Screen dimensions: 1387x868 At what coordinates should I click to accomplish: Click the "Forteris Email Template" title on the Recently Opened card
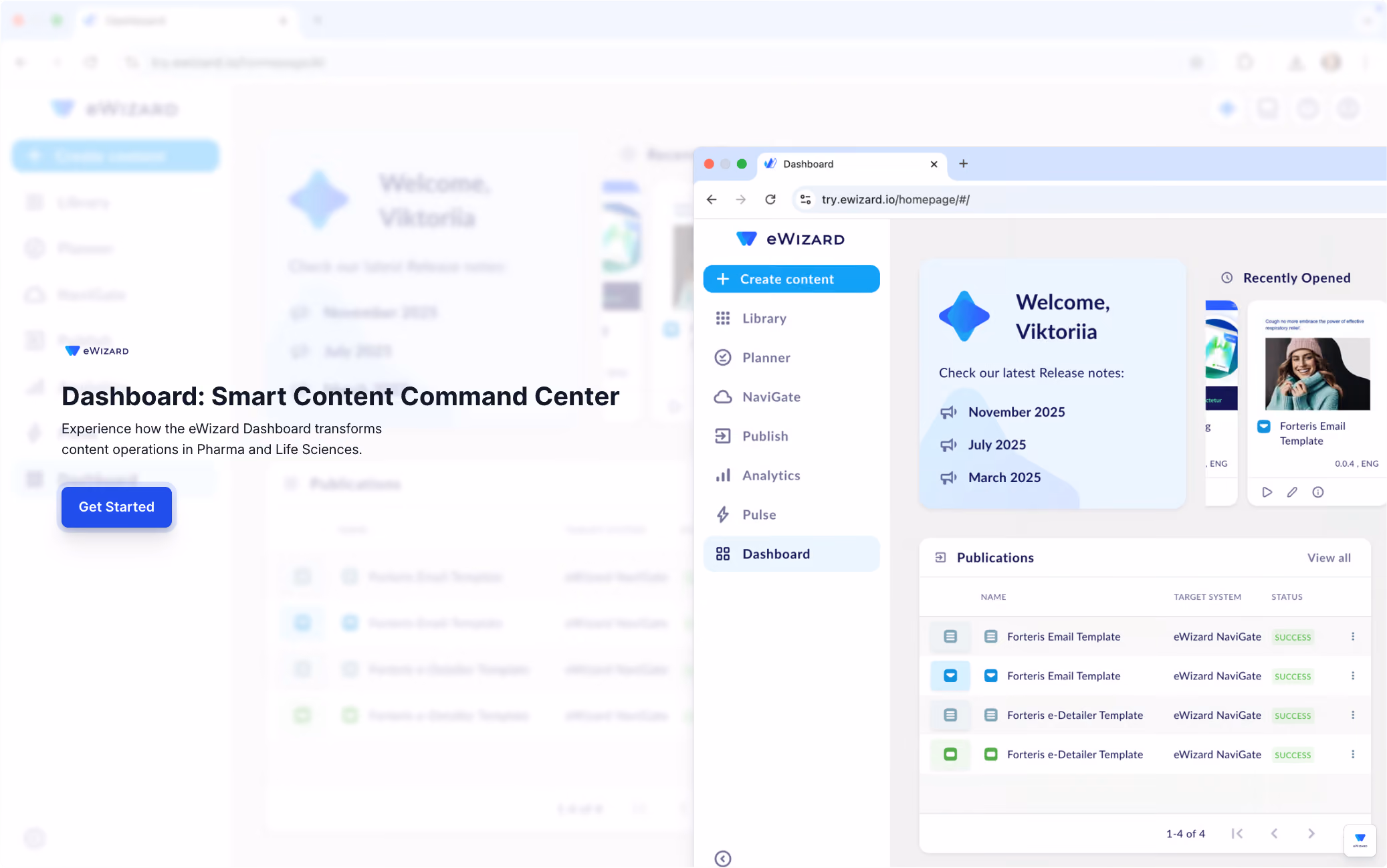(x=1312, y=433)
